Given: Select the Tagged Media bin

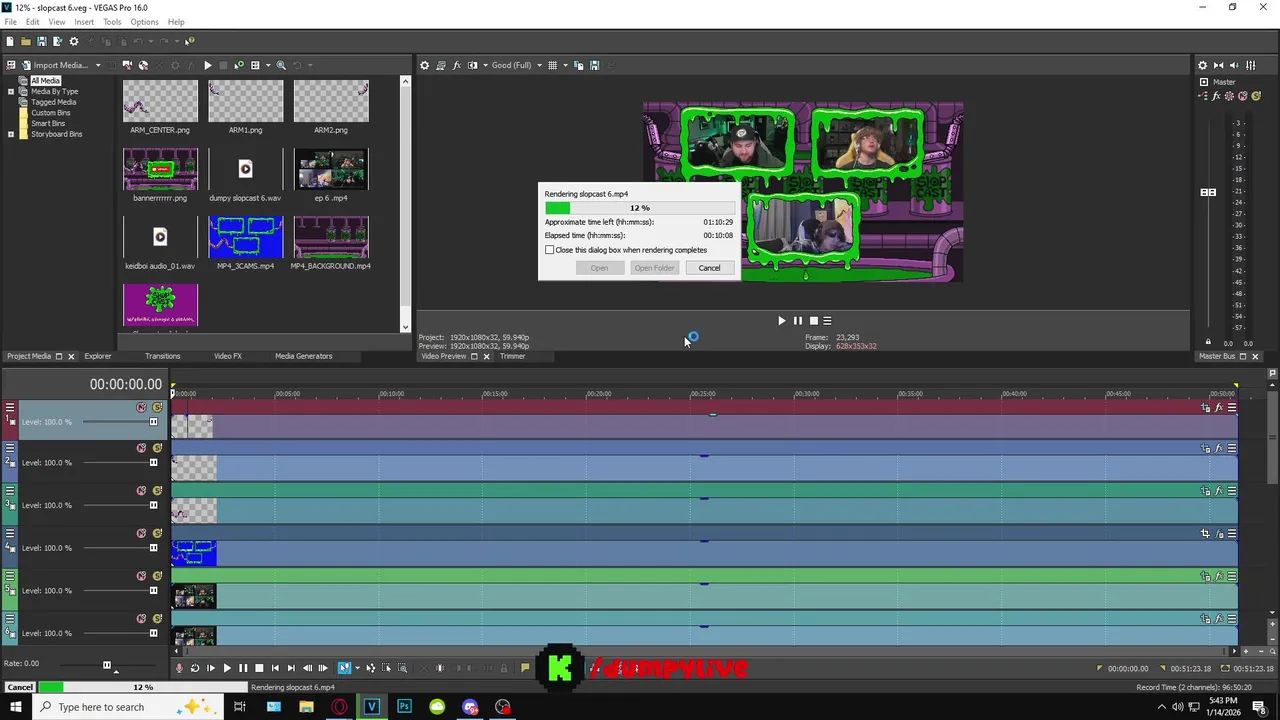Looking at the screenshot, I should tap(53, 102).
